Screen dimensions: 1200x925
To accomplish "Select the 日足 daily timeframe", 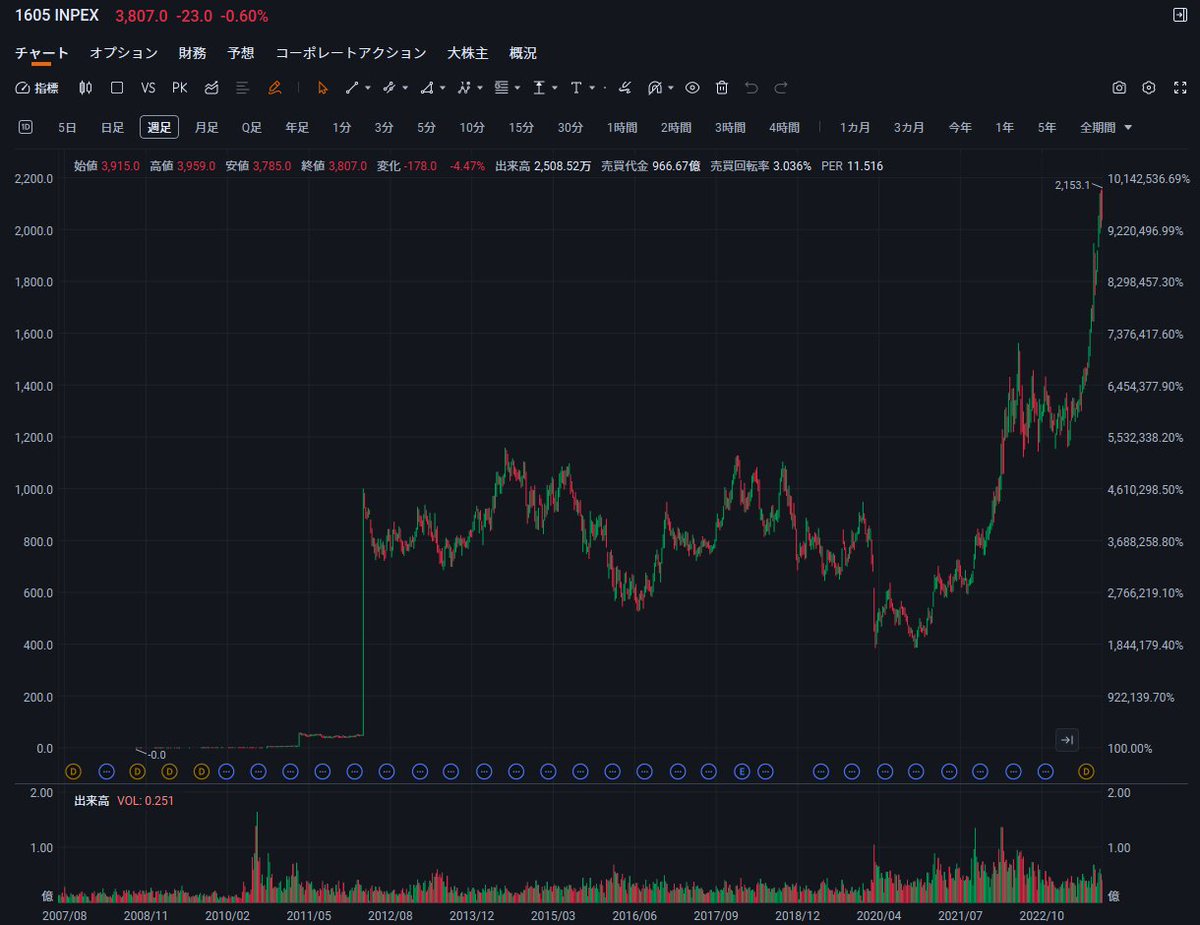I will [x=113, y=127].
